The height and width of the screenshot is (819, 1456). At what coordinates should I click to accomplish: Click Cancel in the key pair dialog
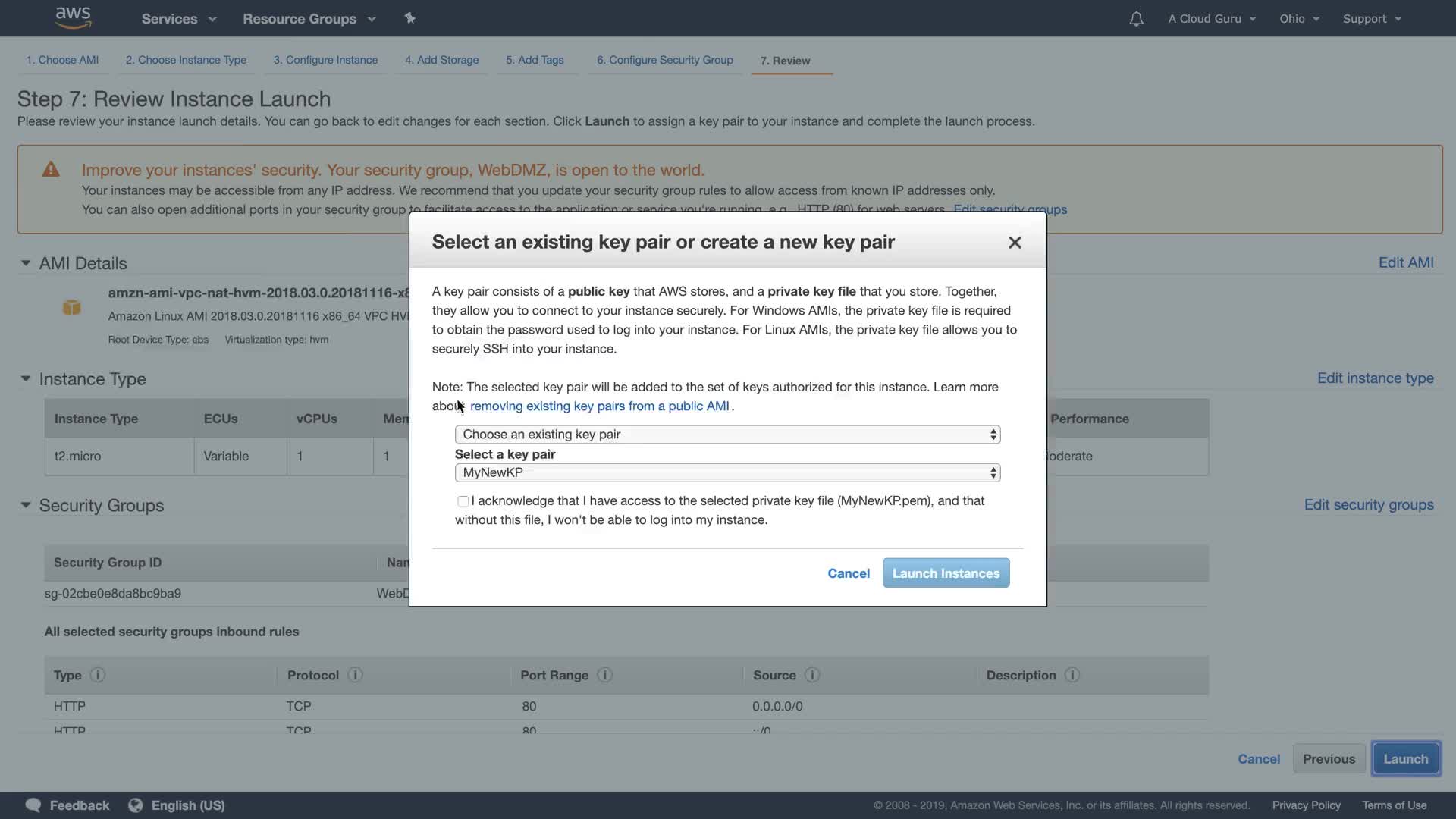click(848, 573)
